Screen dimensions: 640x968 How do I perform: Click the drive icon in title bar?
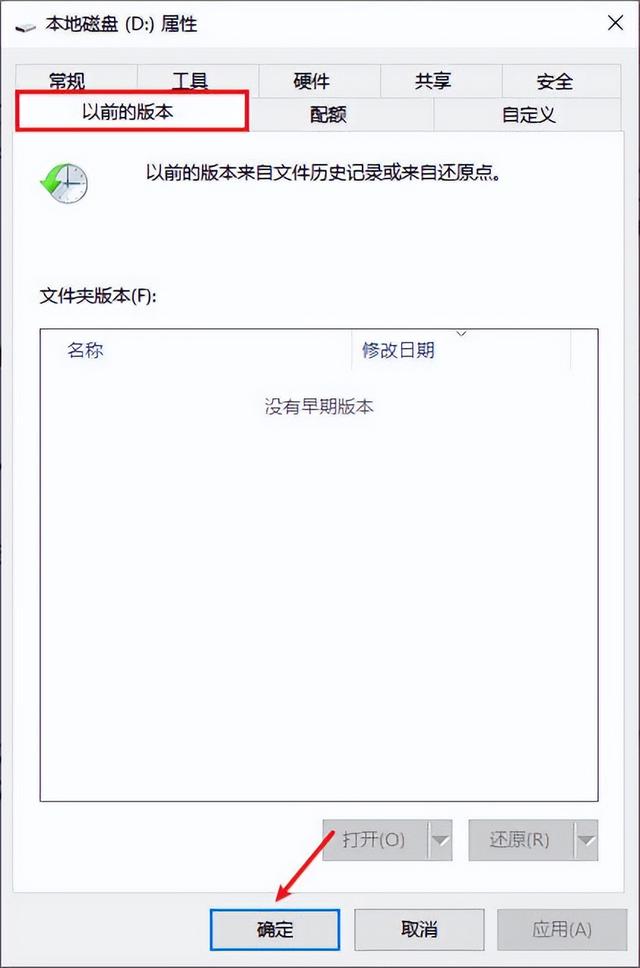coord(26,27)
